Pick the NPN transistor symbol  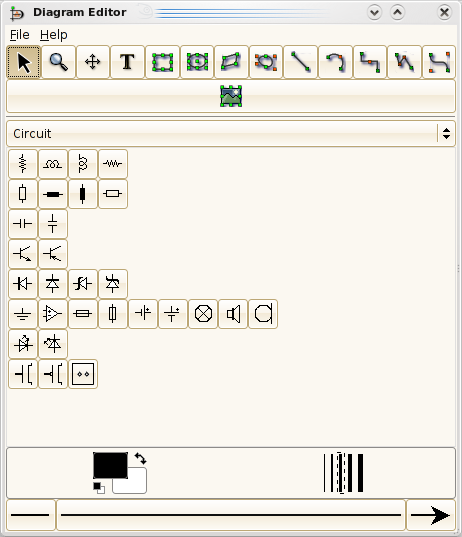point(23,254)
